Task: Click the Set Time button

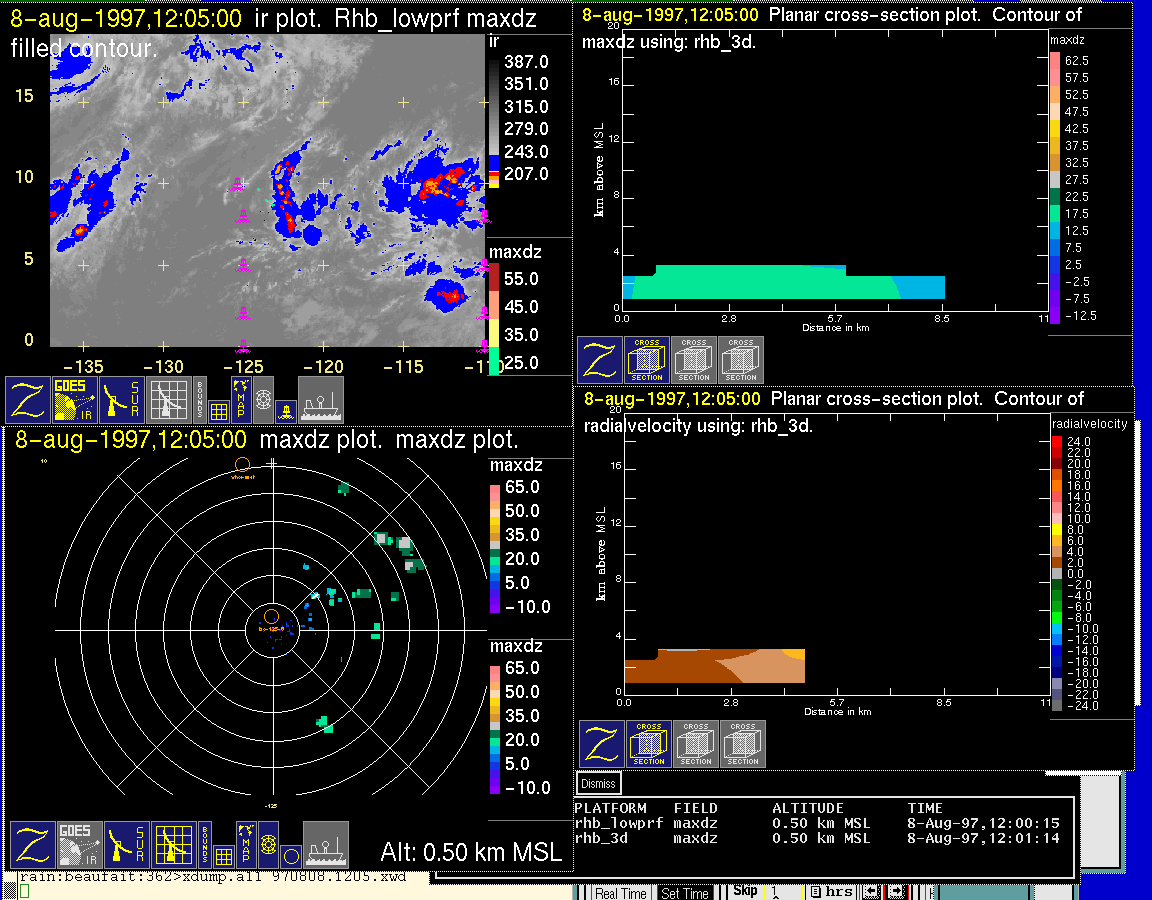Action: (685, 893)
